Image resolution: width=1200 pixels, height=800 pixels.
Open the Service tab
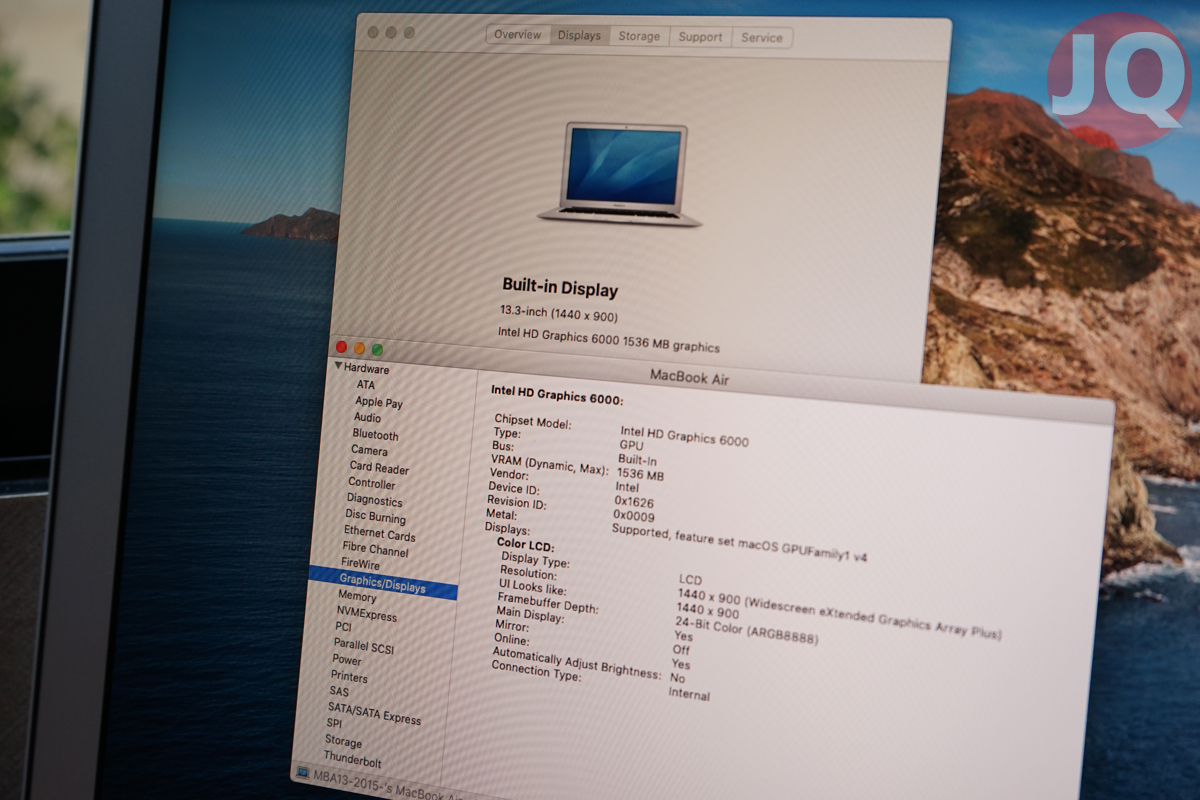762,38
